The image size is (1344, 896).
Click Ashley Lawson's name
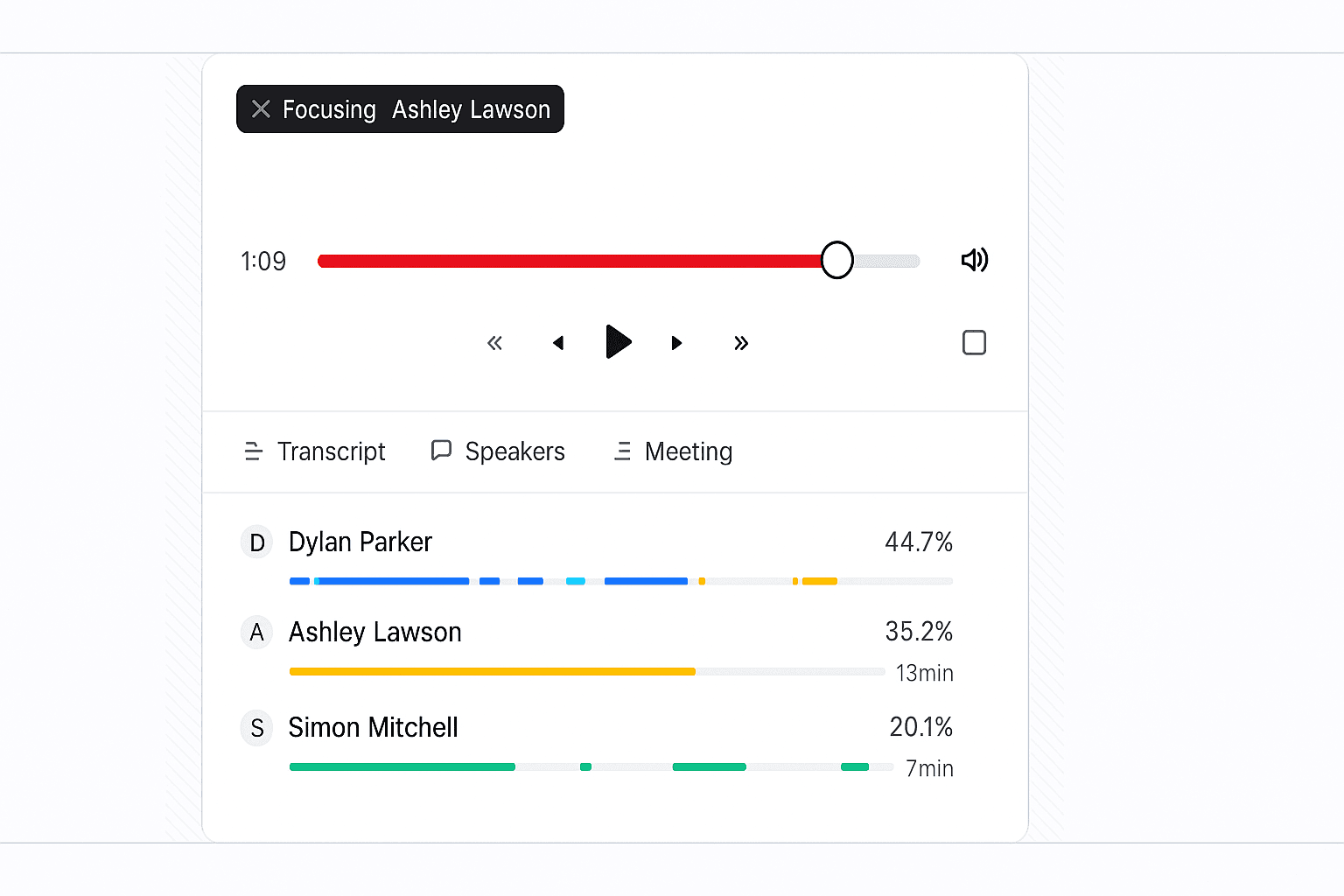pos(374,632)
